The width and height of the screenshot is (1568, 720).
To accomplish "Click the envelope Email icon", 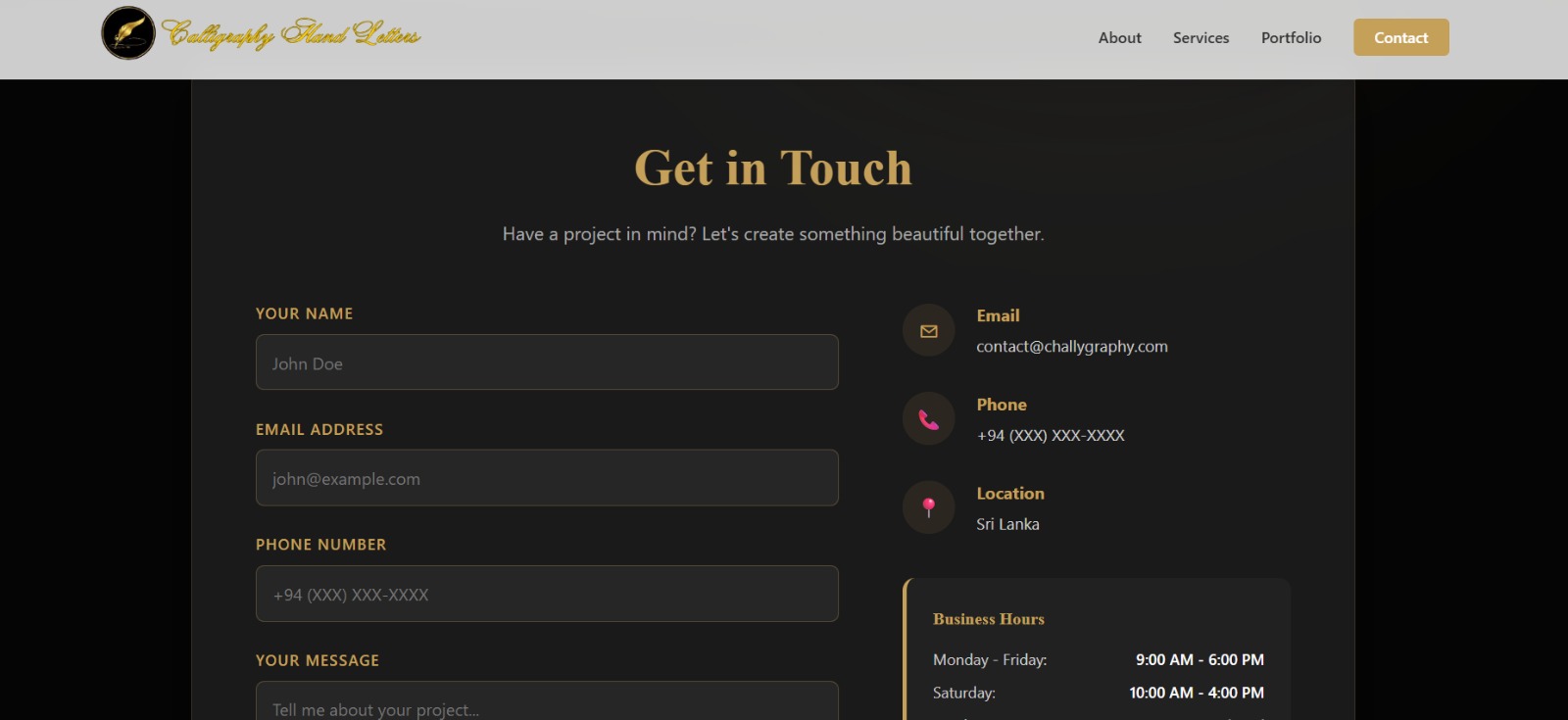I will point(929,331).
